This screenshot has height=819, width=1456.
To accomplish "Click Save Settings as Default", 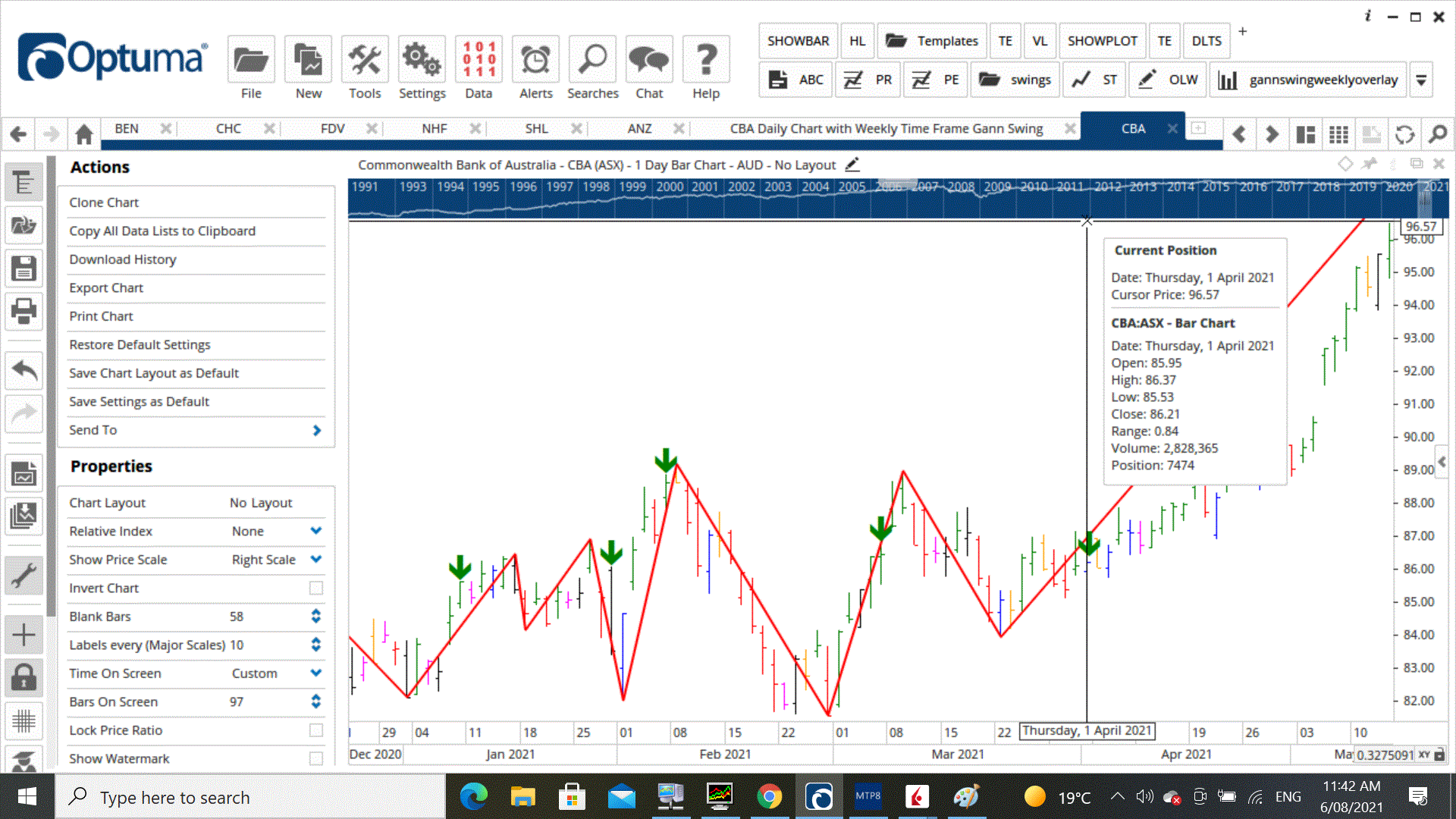I will click(x=139, y=402).
